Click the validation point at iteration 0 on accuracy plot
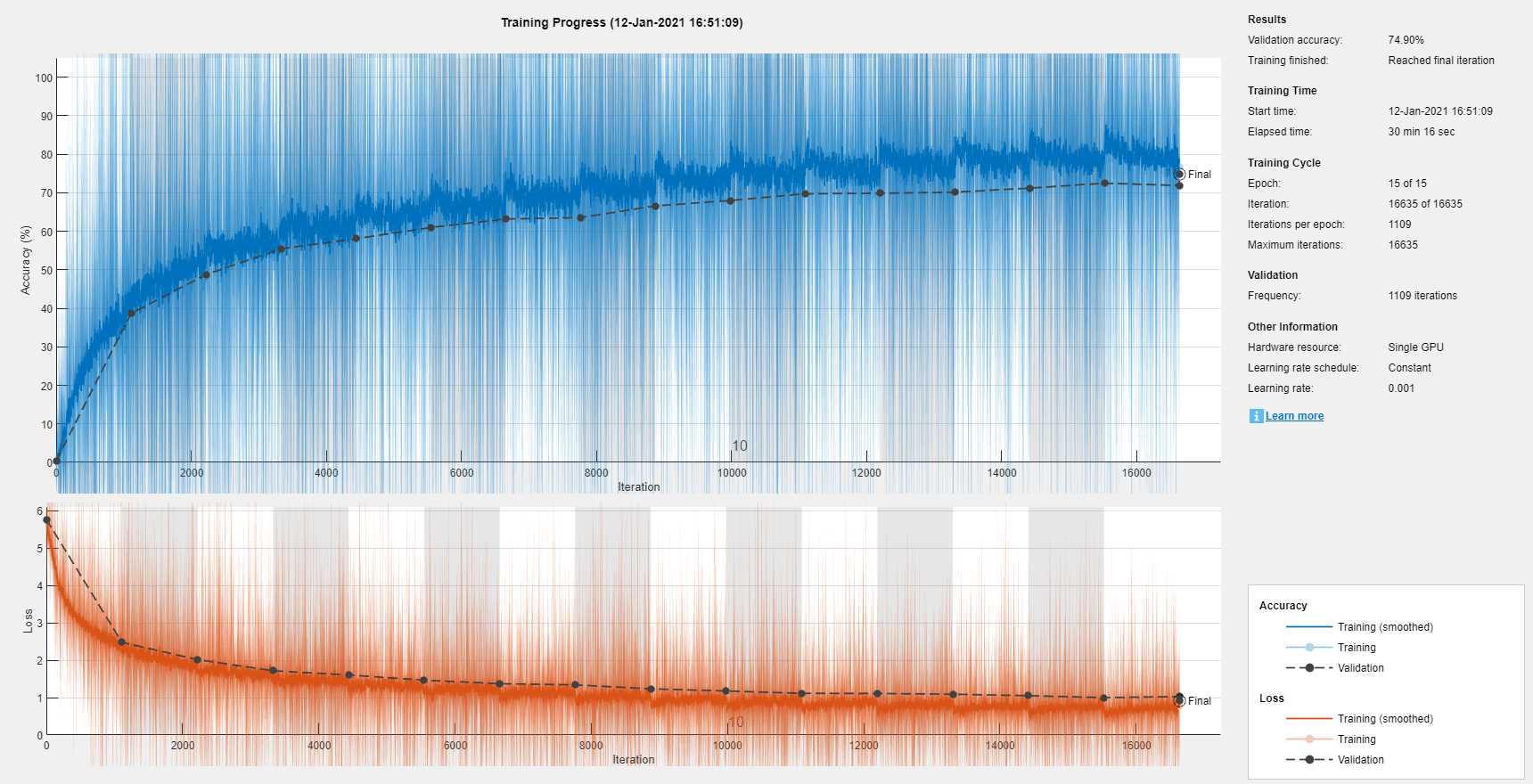Viewport: 1533px width, 784px height. [56, 461]
